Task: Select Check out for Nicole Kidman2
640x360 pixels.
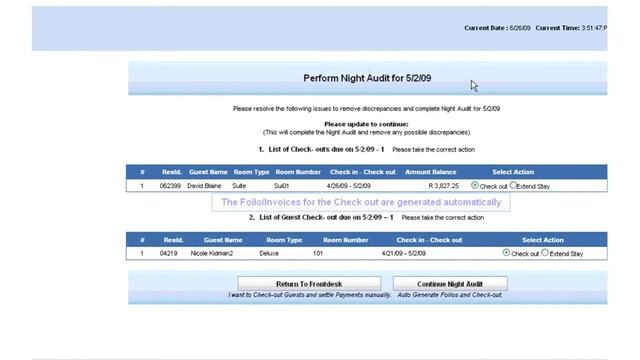Action: pos(506,253)
